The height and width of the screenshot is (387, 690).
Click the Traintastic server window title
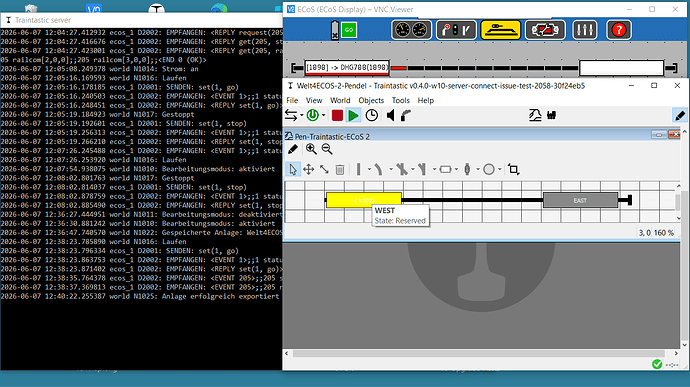(43, 20)
